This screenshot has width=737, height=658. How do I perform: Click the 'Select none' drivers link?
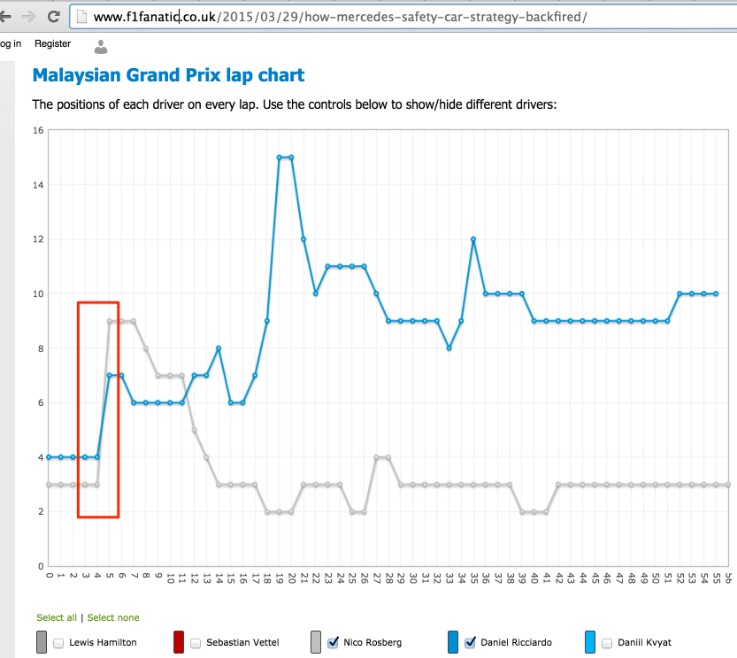coord(113,618)
